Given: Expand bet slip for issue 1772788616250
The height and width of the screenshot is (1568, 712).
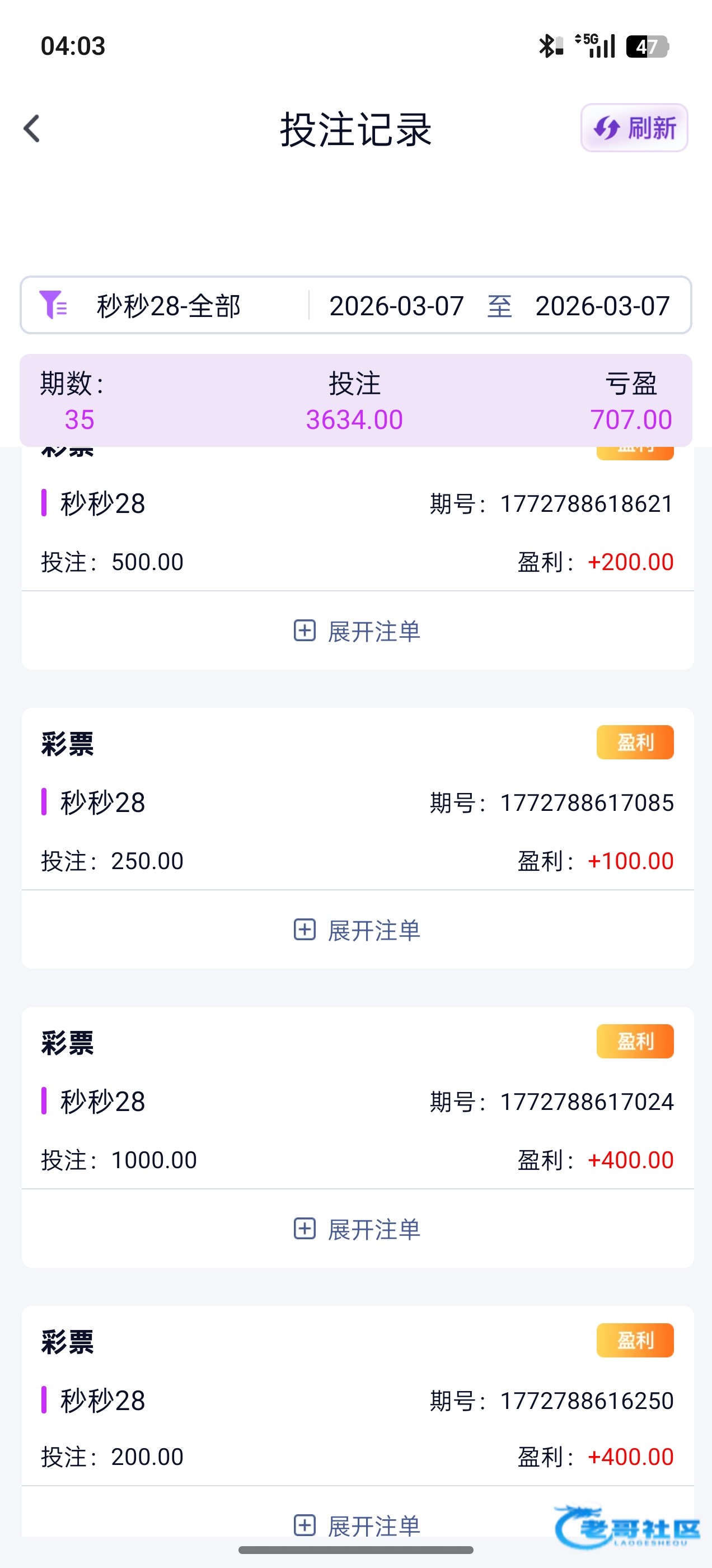Looking at the screenshot, I should point(357,1525).
